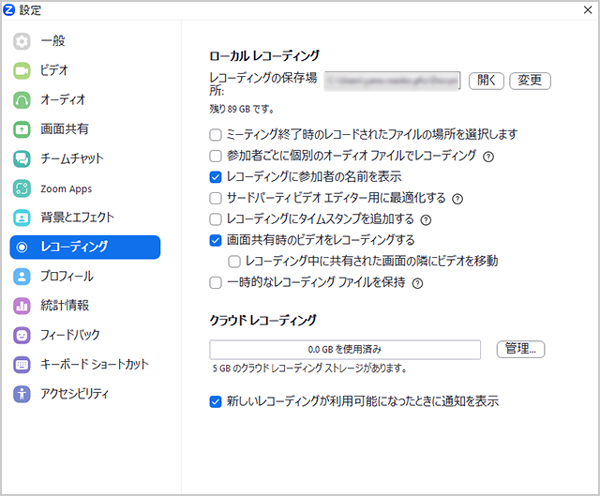
Task: Click 管理... button for cloud recording
Action: [x=520, y=349]
